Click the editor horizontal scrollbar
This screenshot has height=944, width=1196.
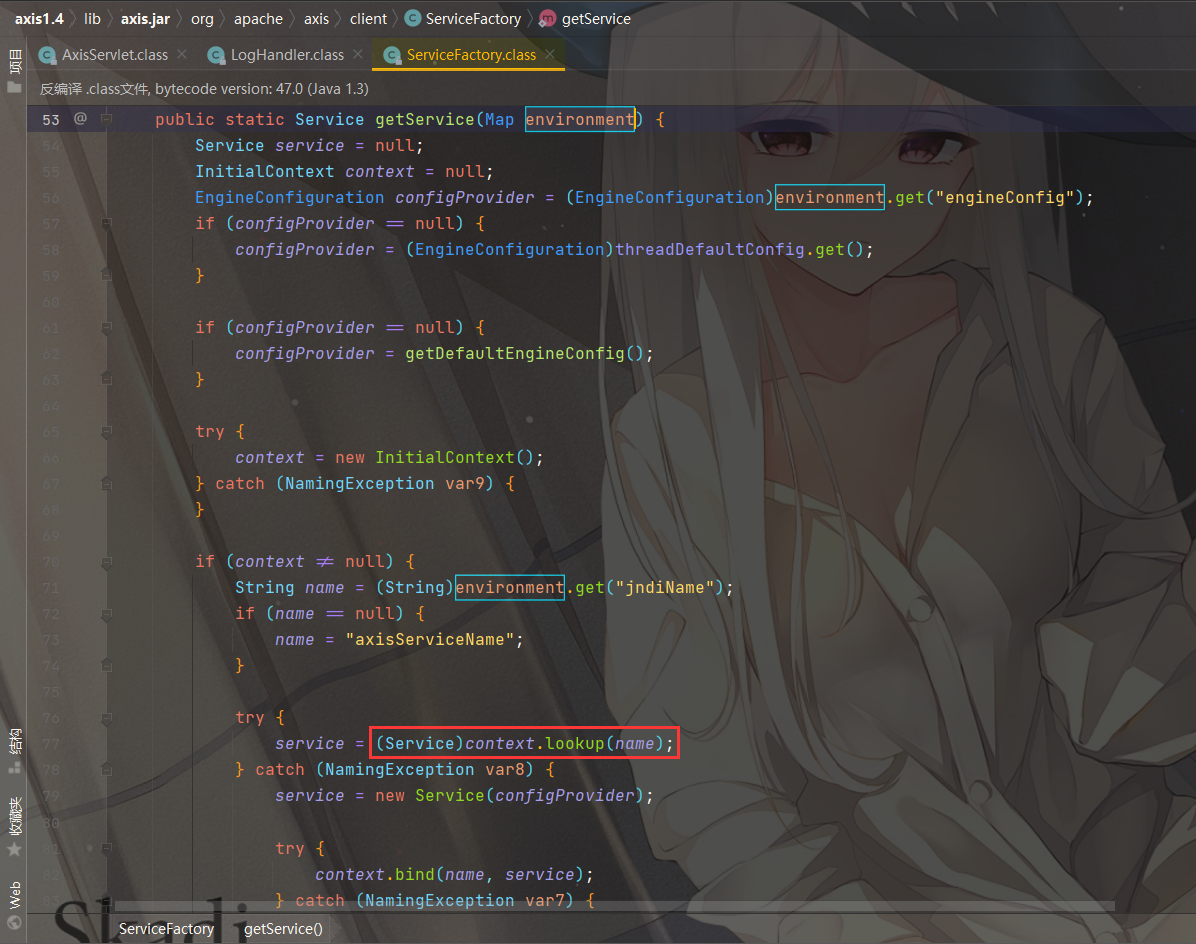click(x=614, y=907)
